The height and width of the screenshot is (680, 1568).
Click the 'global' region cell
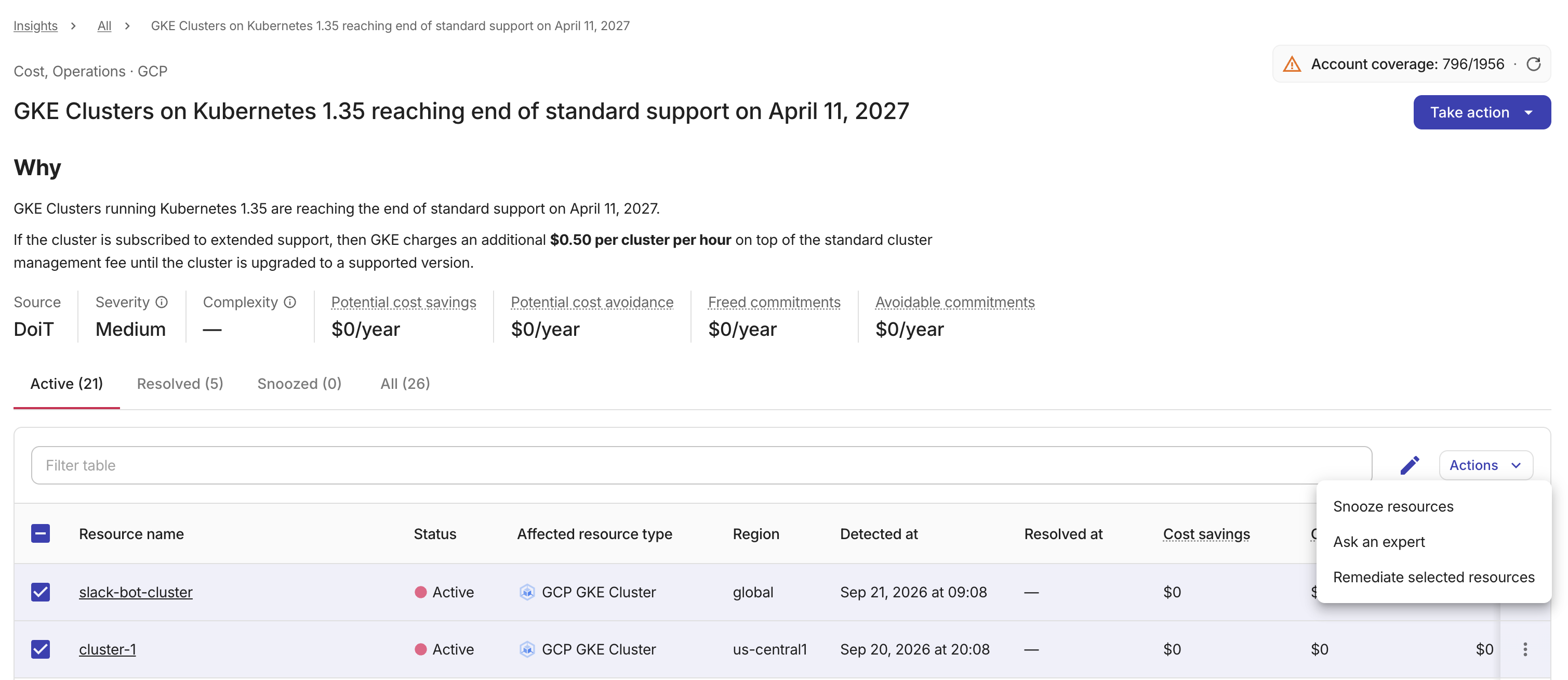753,592
